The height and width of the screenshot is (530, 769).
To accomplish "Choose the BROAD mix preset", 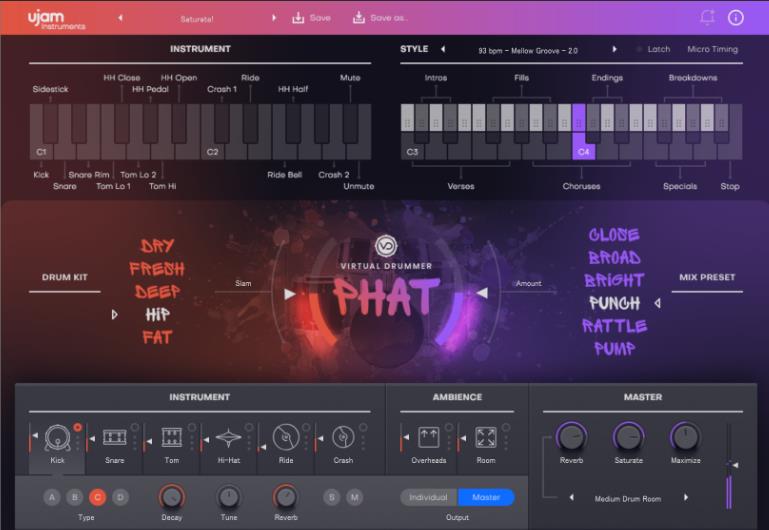I will point(615,257).
